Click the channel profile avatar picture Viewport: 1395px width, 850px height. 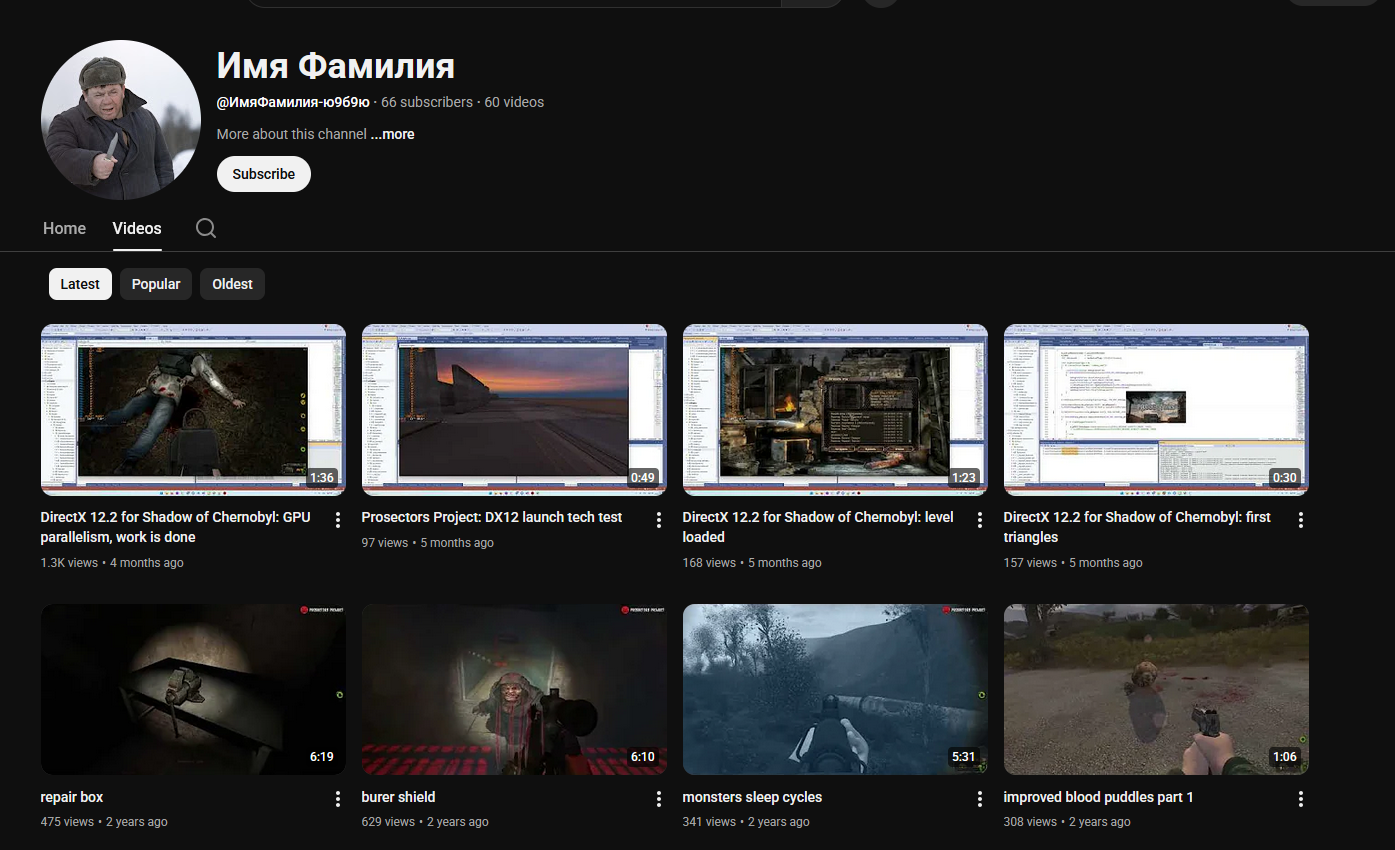click(x=121, y=120)
